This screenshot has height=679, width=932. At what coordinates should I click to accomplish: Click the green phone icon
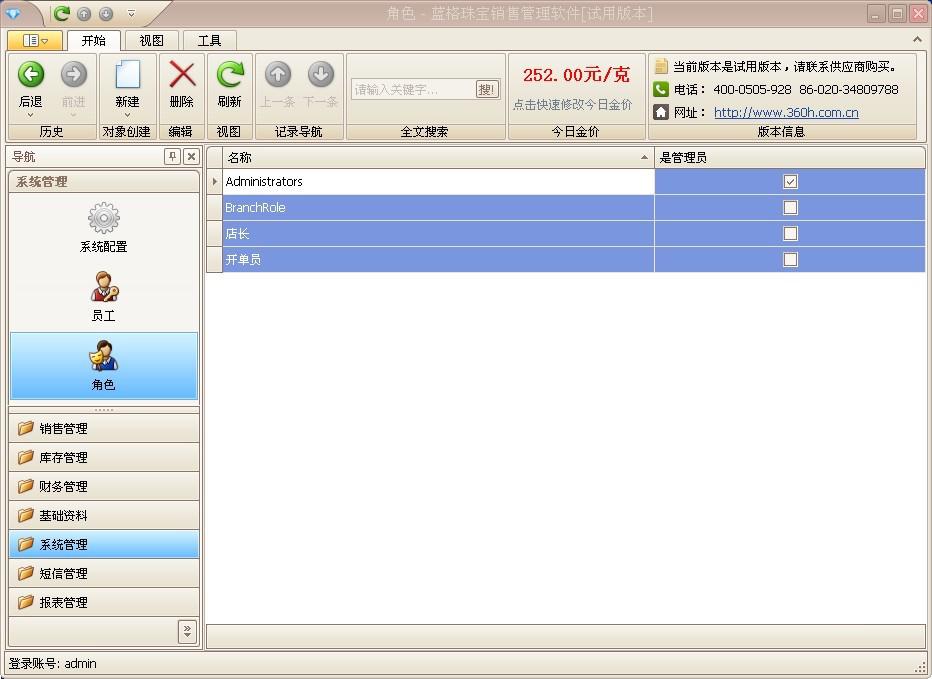point(660,89)
